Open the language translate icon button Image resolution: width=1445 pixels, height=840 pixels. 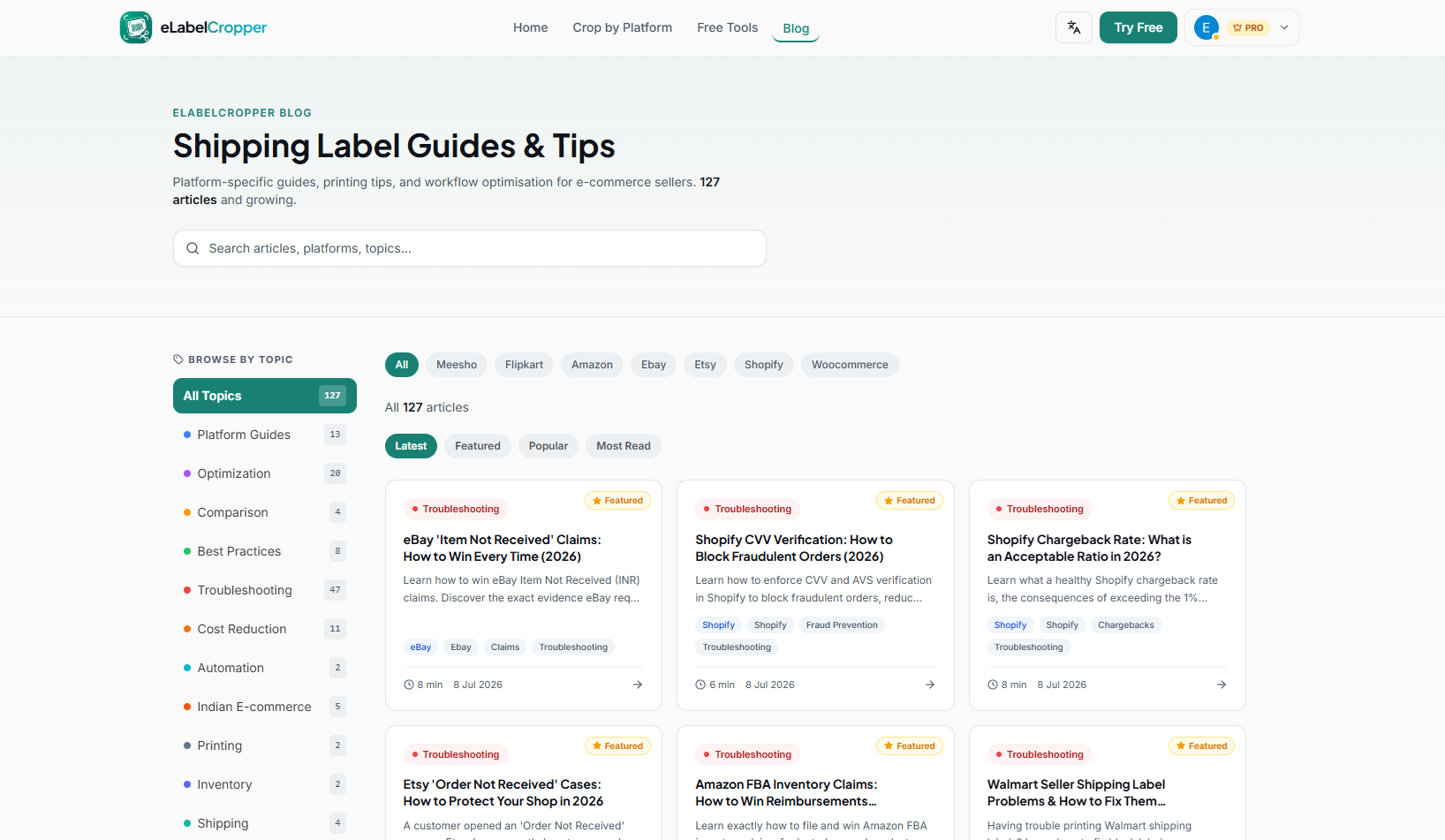[1074, 27]
